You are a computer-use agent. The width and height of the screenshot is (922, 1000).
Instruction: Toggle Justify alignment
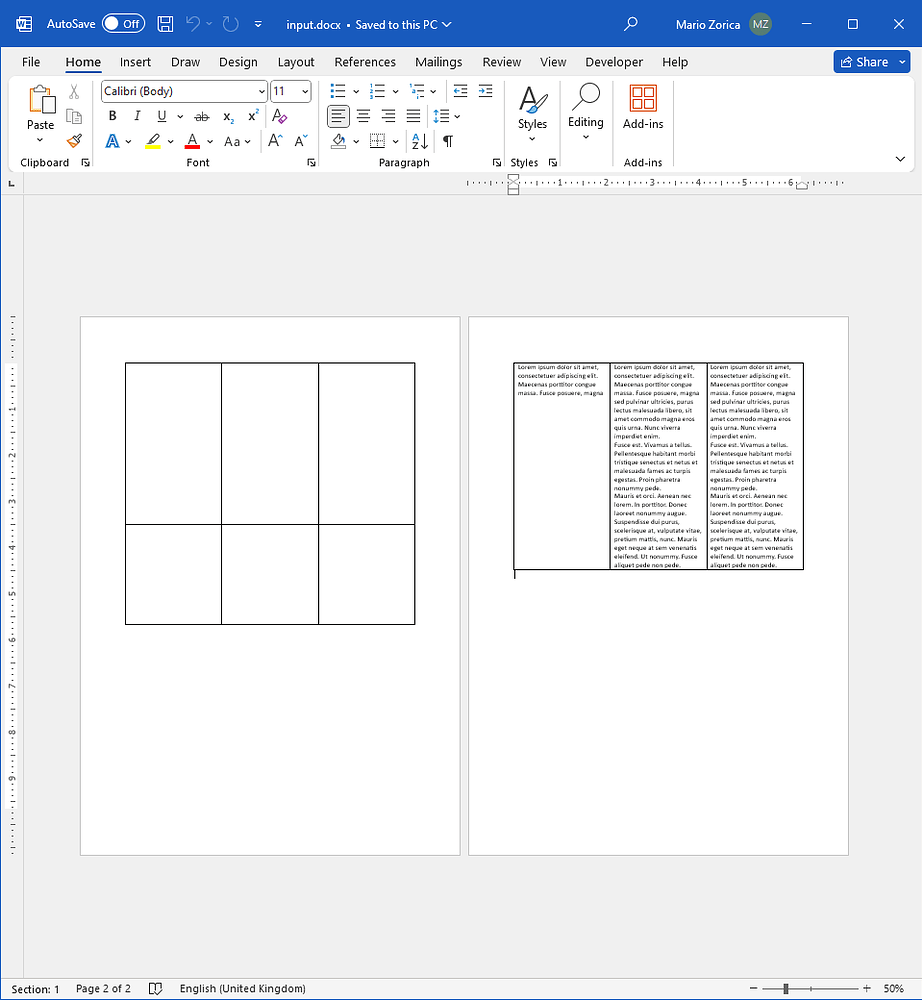413,116
